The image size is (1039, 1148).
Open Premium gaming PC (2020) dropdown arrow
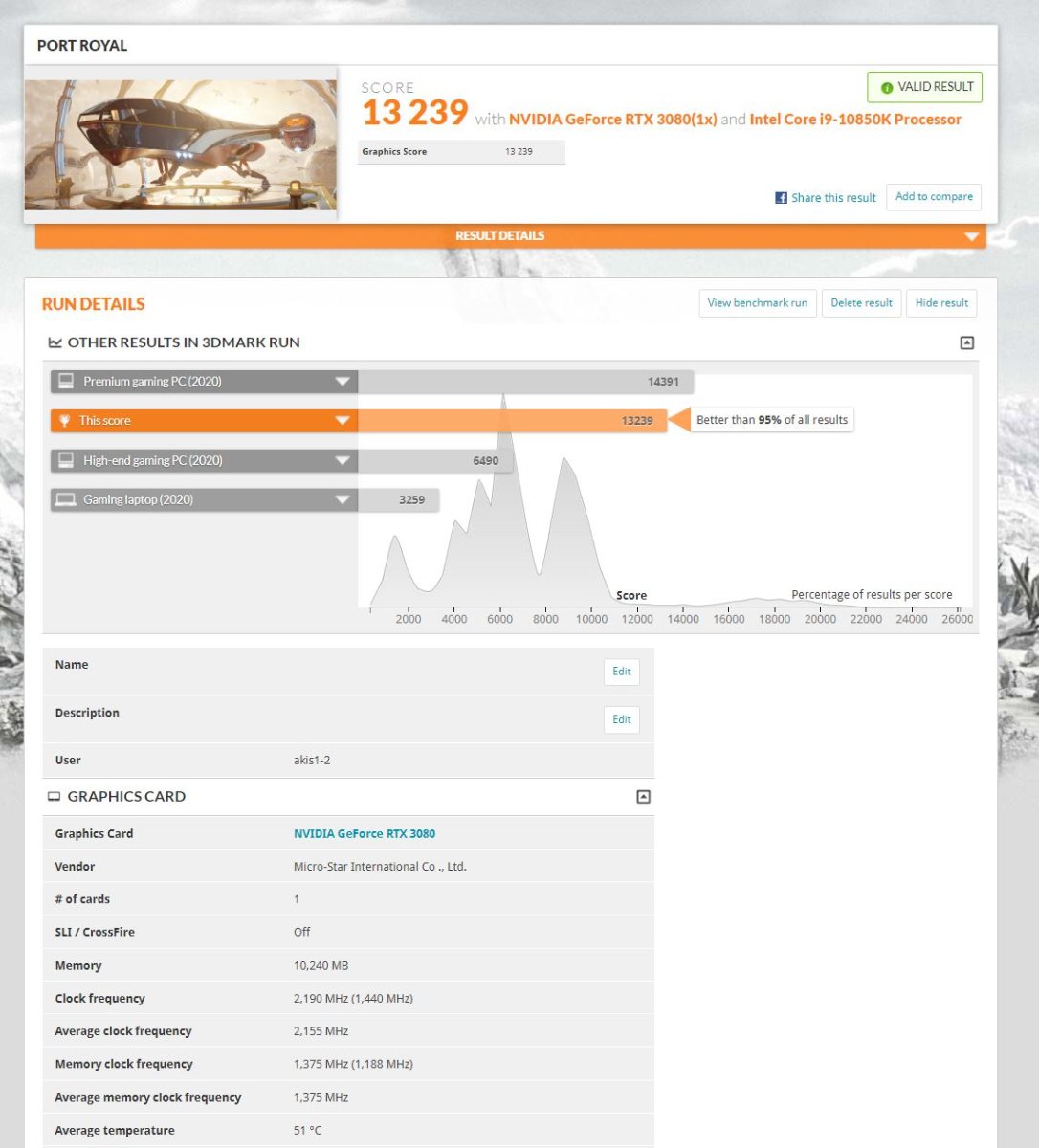pyautogui.click(x=342, y=382)
